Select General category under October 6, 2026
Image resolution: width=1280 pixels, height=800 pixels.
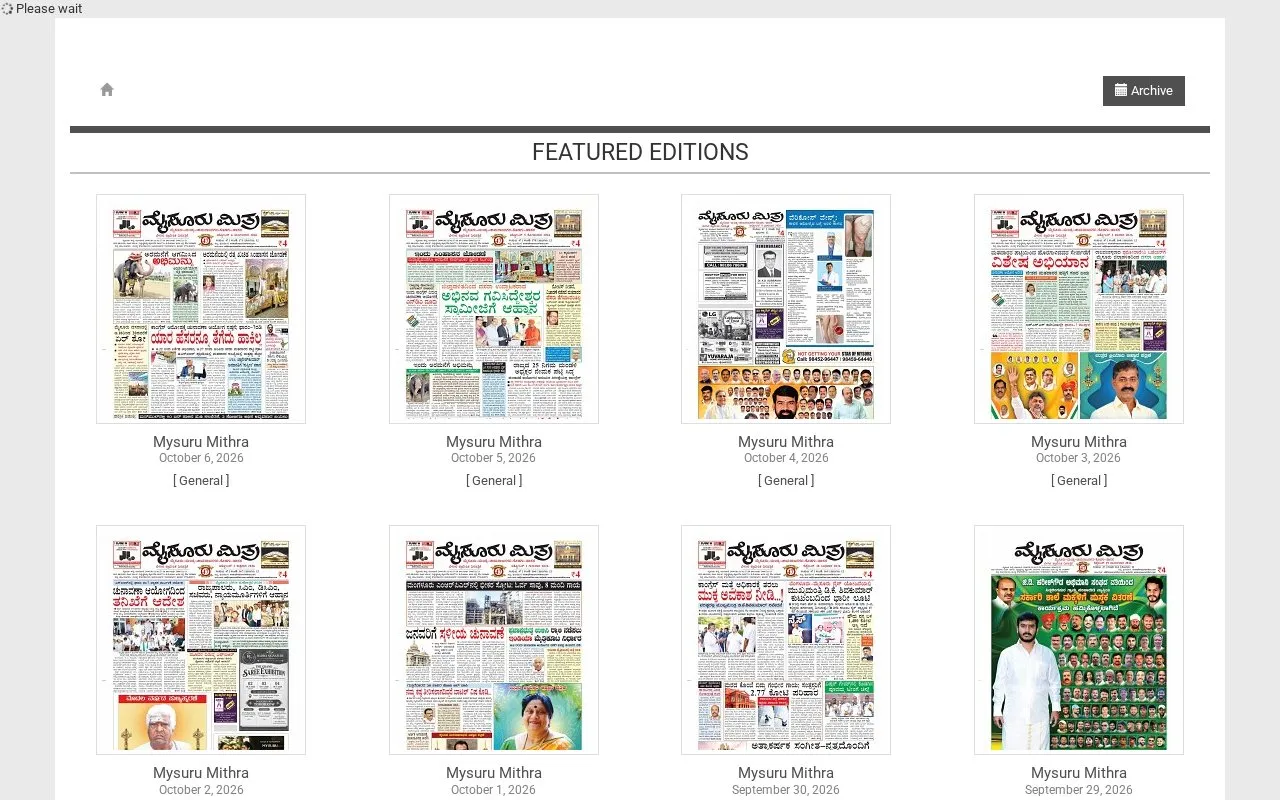[201, 481]
